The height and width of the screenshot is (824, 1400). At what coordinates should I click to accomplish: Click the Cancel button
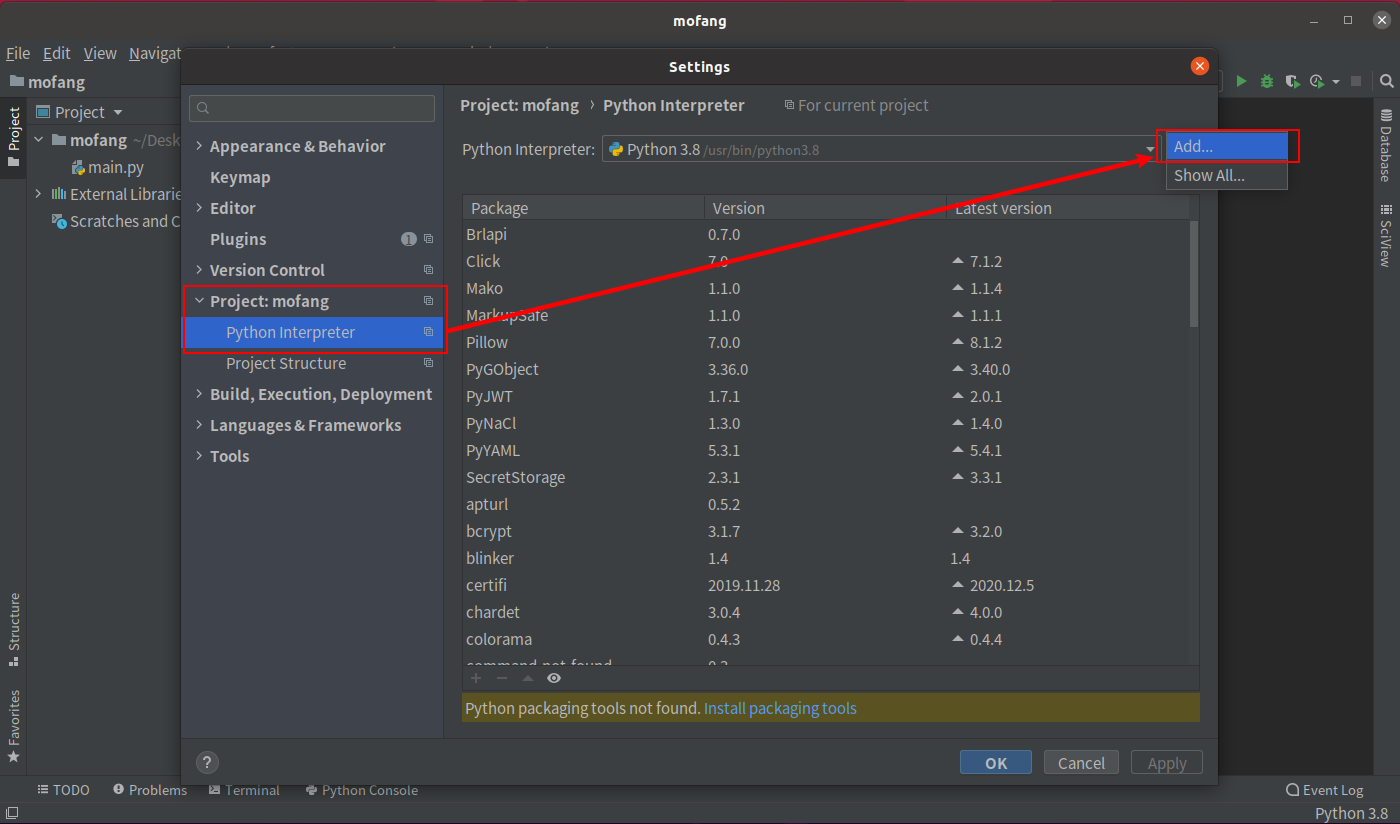[1081, 762]
